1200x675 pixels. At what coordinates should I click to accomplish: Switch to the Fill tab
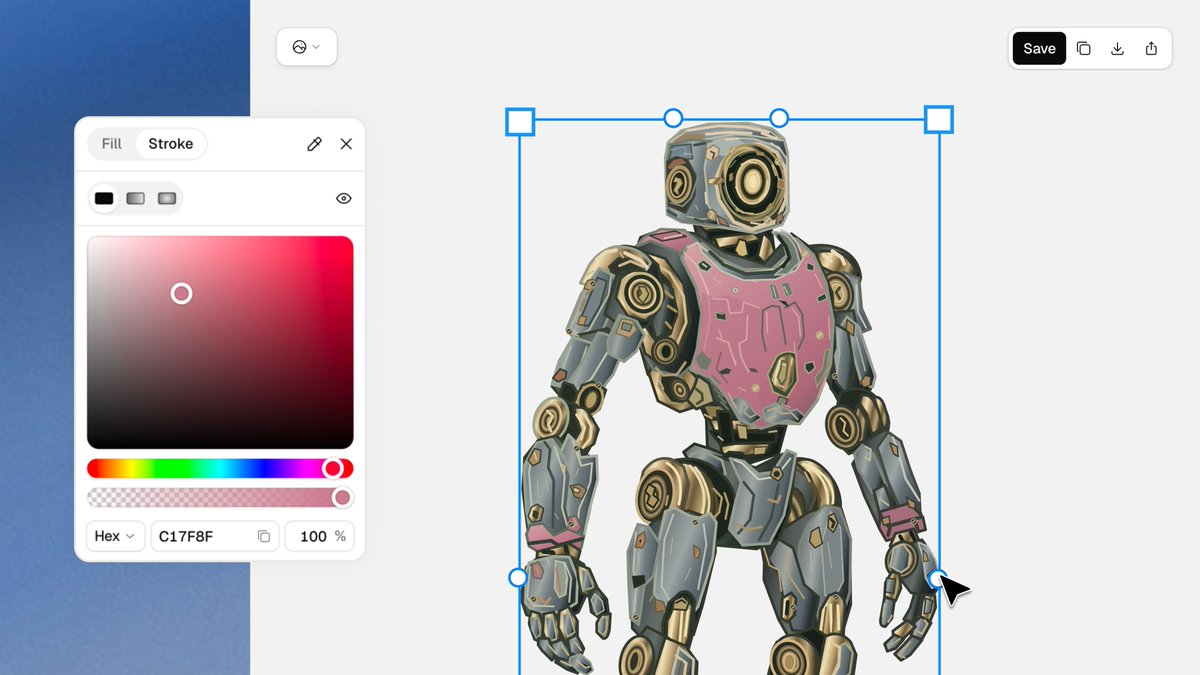pos(112,144)
